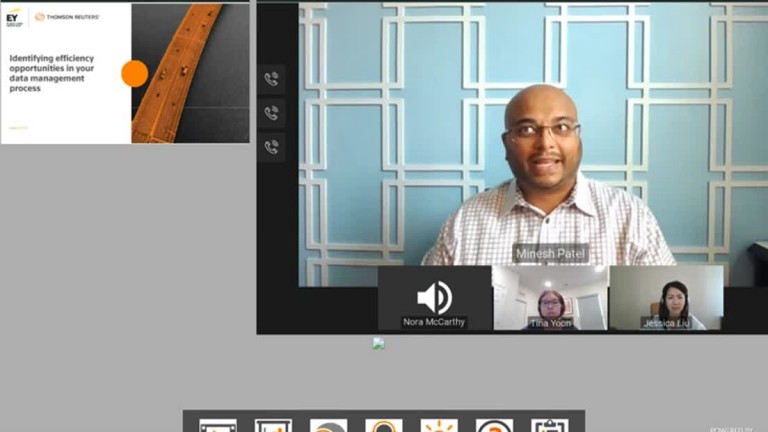Image resolution: width=768 pixels, height=432 pixels.
Task: Click the Minesh Patel name label
Action: coord(551,253)
